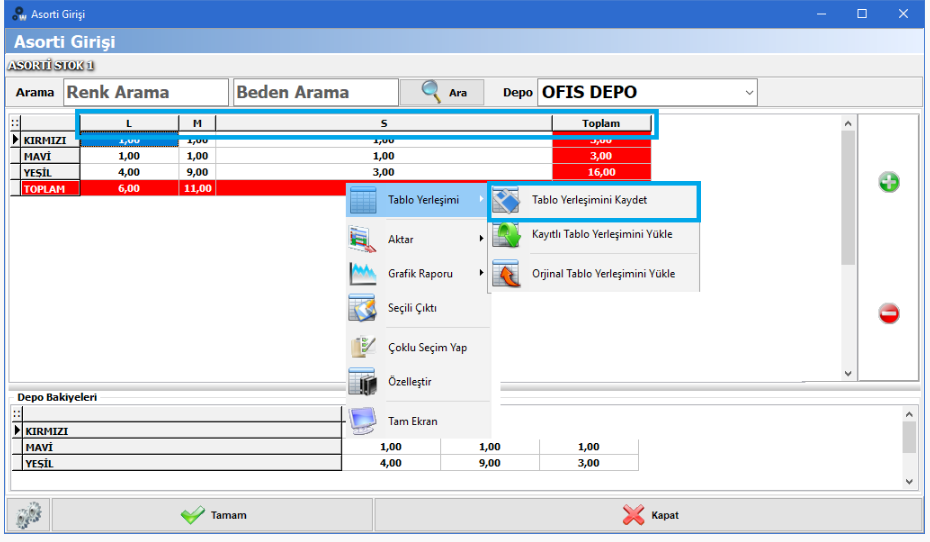The width and height of the screenshot is (930, 542).
Task: Click the L column header
Action: 129,123
